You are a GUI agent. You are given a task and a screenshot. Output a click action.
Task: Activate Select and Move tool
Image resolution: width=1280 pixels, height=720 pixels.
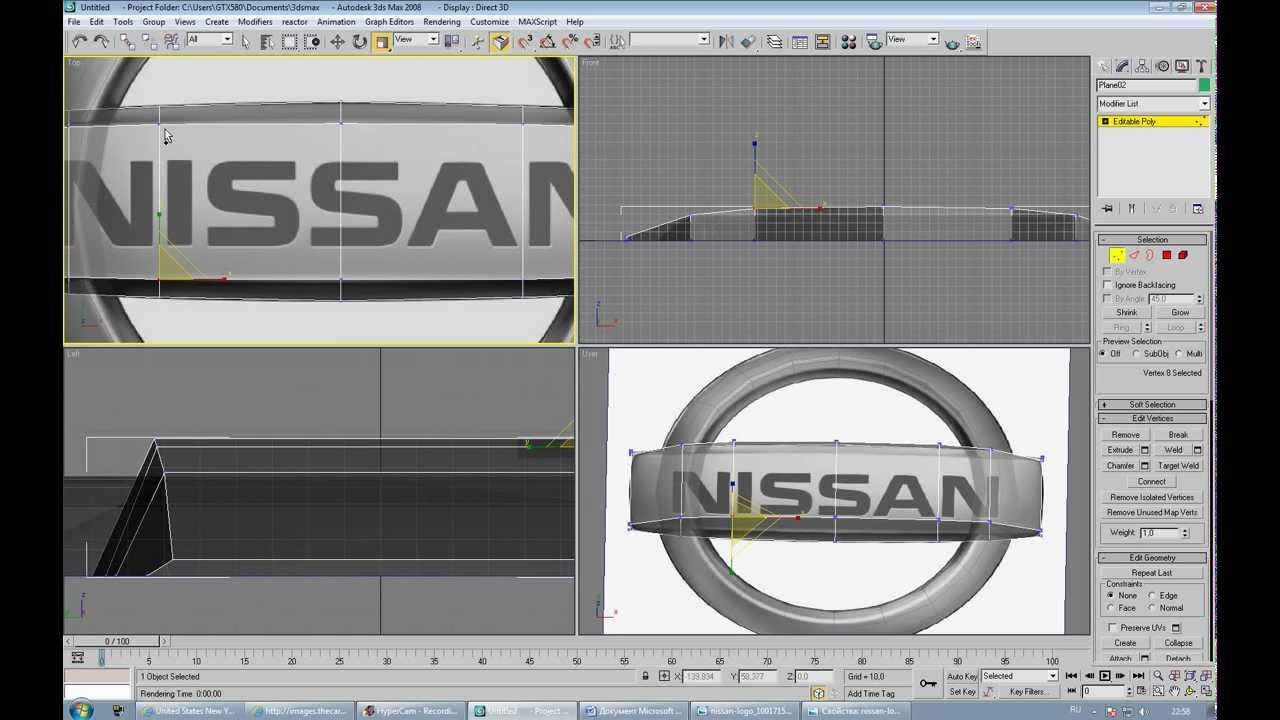[x=338, y=41]
